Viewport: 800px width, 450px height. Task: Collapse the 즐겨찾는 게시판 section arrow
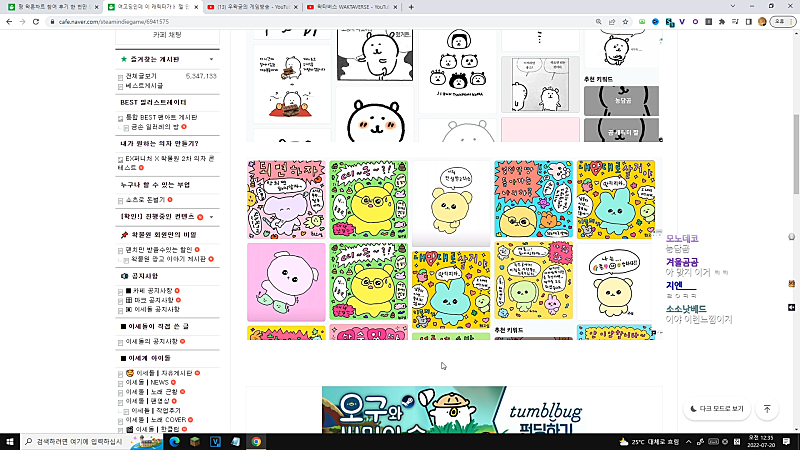pos(211,60)
